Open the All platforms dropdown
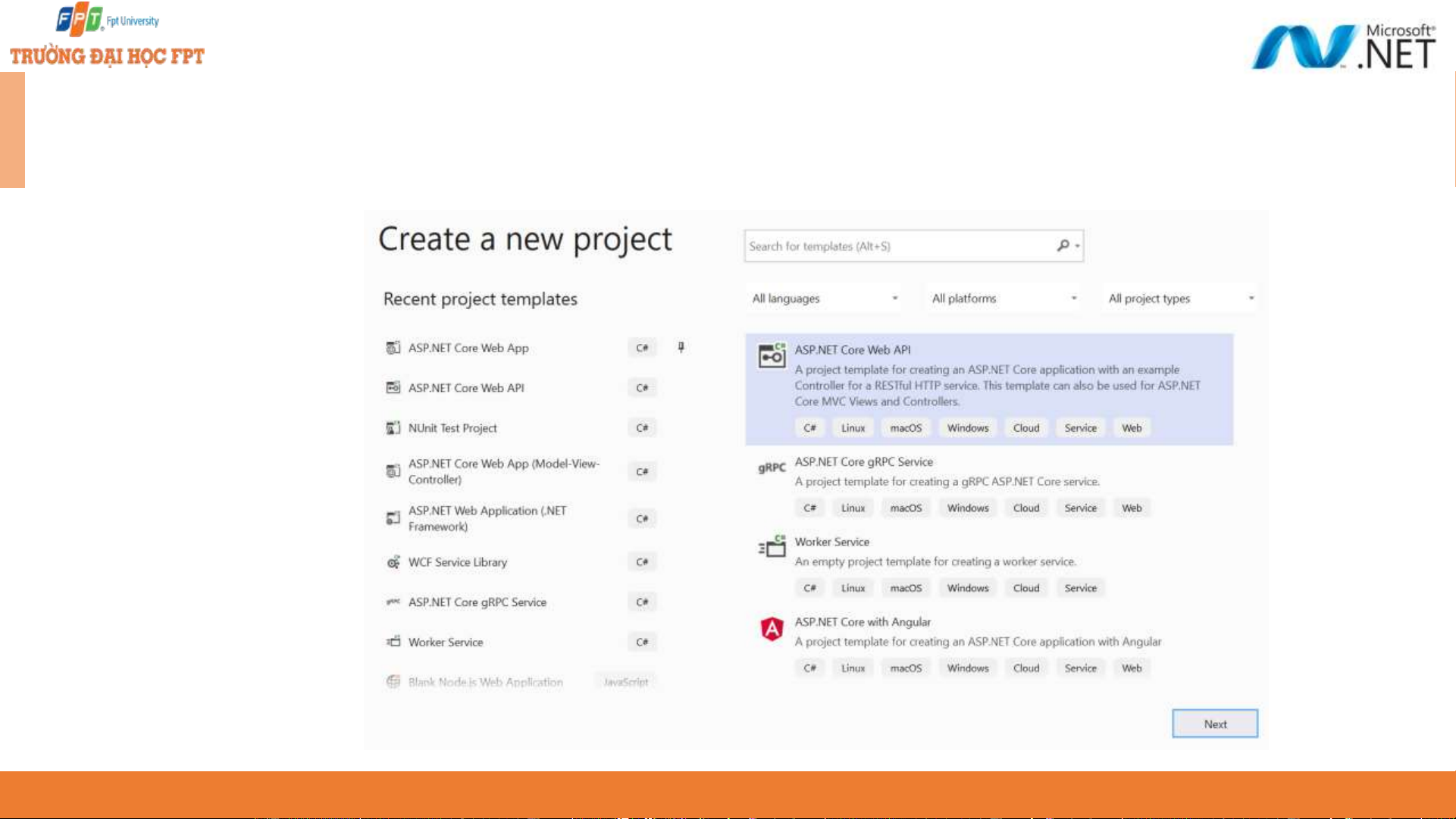Screen dimensions: 1456x819 1004,299
